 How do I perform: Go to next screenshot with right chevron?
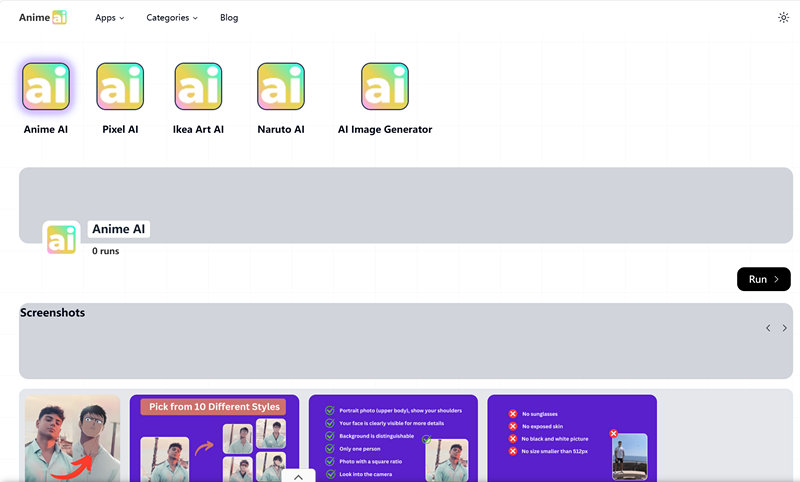785,328
